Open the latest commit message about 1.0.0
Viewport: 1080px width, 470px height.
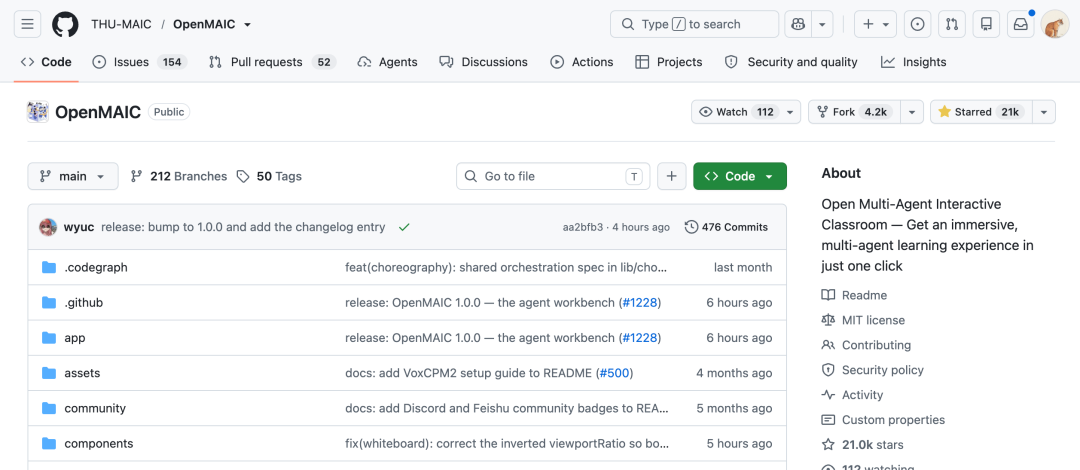(x=243, y=227)
